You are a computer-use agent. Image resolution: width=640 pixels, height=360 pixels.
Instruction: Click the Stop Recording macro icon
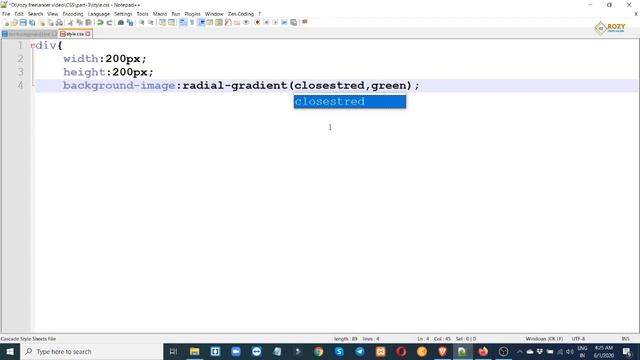click(x=266, y=22)
